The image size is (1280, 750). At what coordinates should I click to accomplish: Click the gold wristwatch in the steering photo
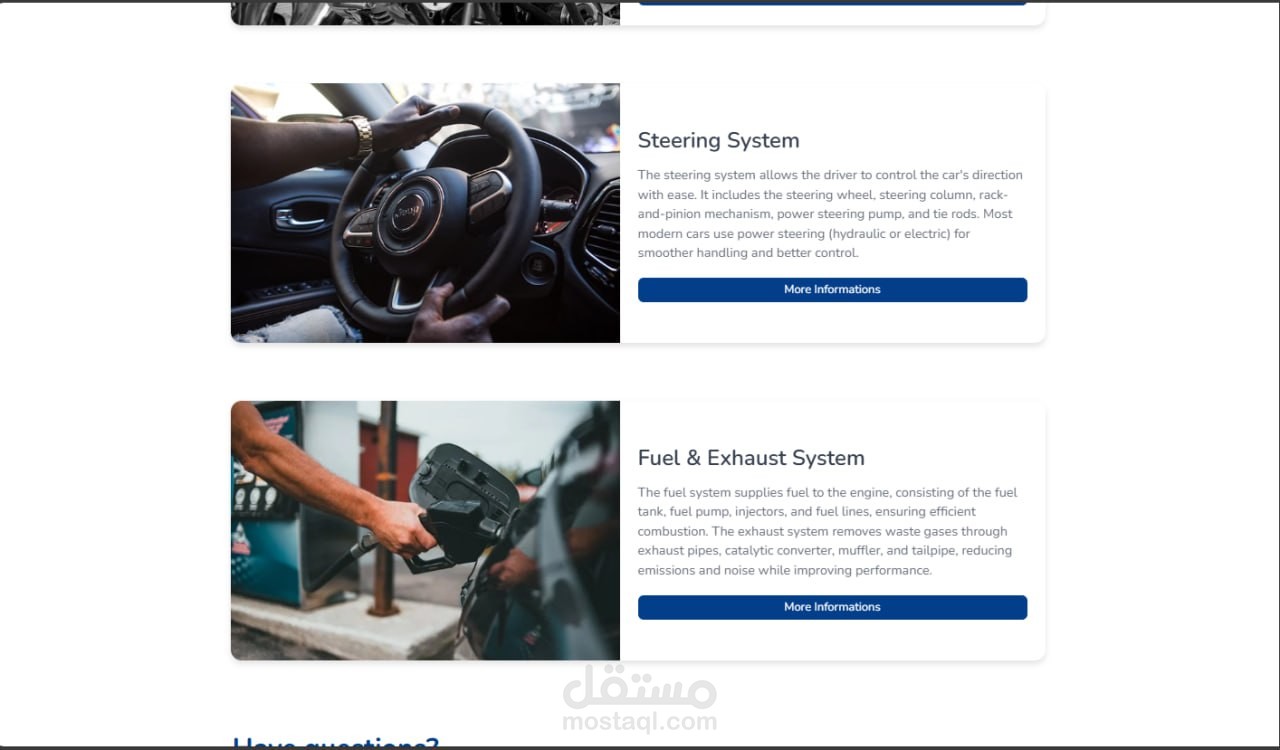coord(360,135)
